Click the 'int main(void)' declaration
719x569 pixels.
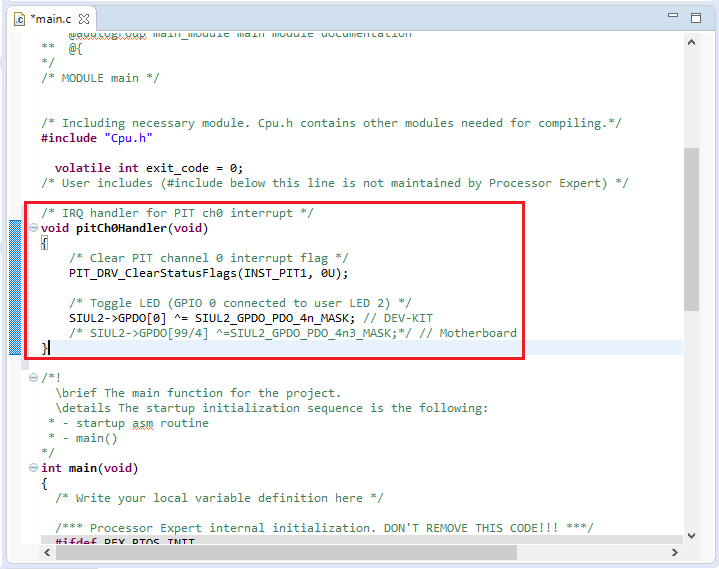point(89,468)
